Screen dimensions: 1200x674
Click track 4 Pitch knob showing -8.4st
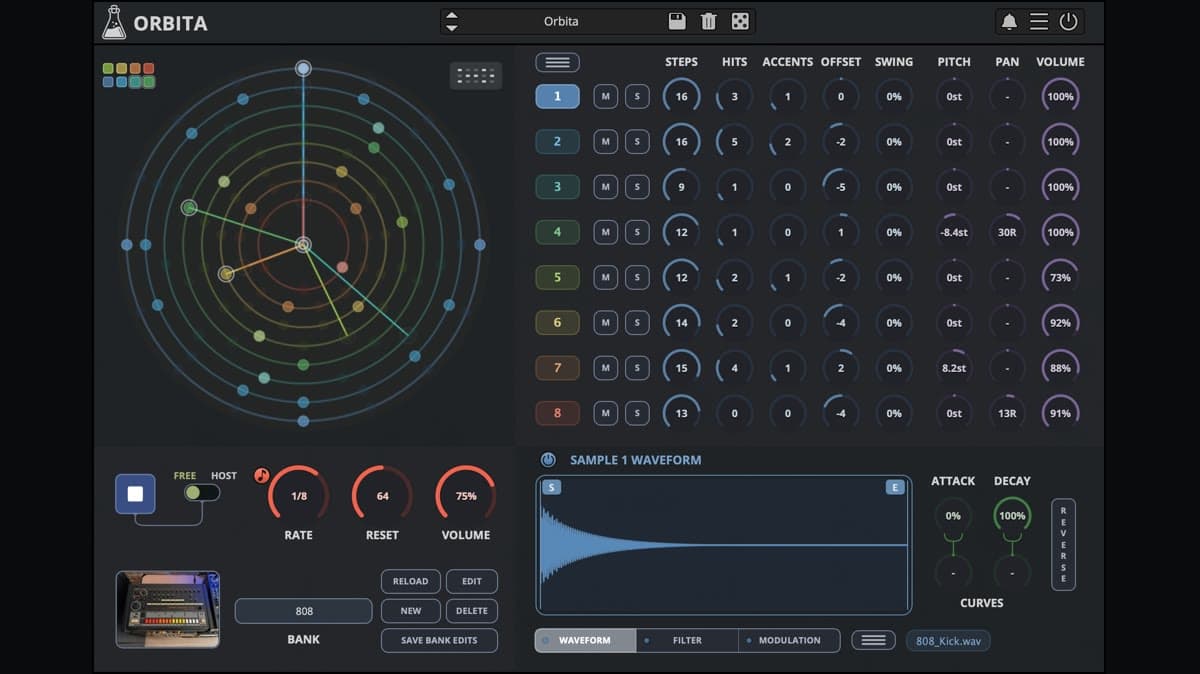coord(954,232)
